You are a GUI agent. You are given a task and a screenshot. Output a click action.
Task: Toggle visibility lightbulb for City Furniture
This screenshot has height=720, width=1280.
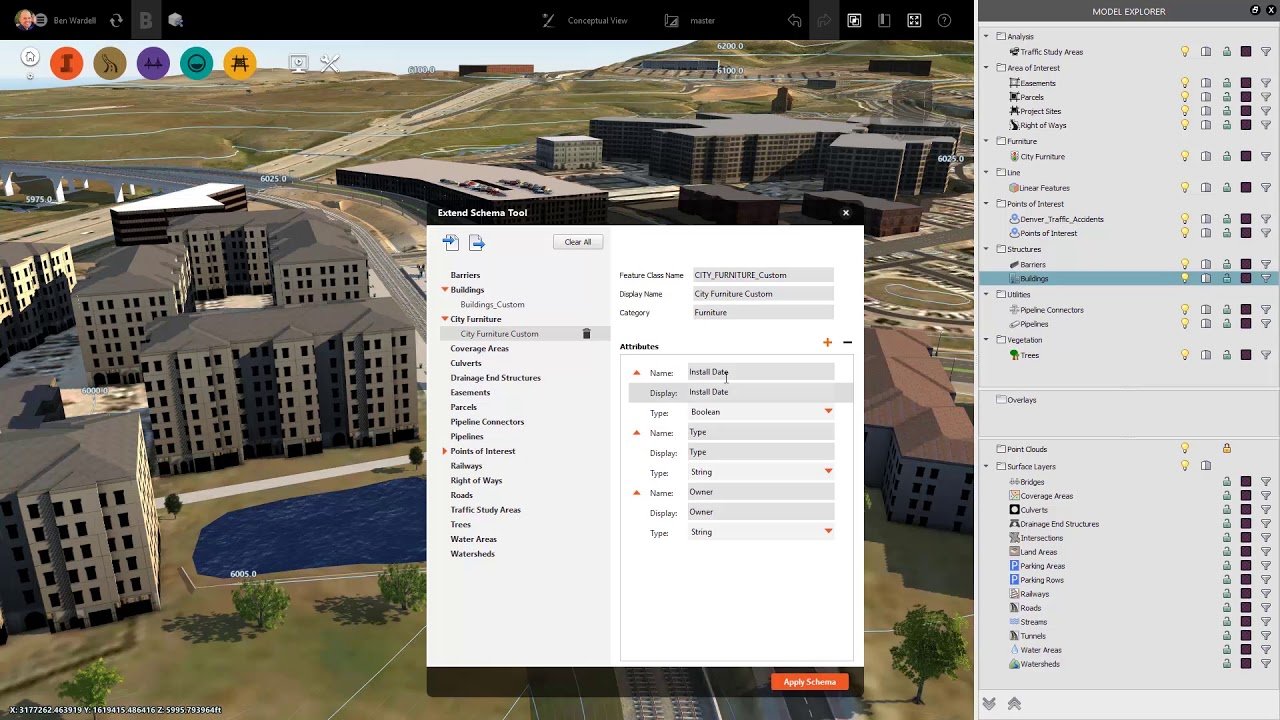[x=1185, y=157]
